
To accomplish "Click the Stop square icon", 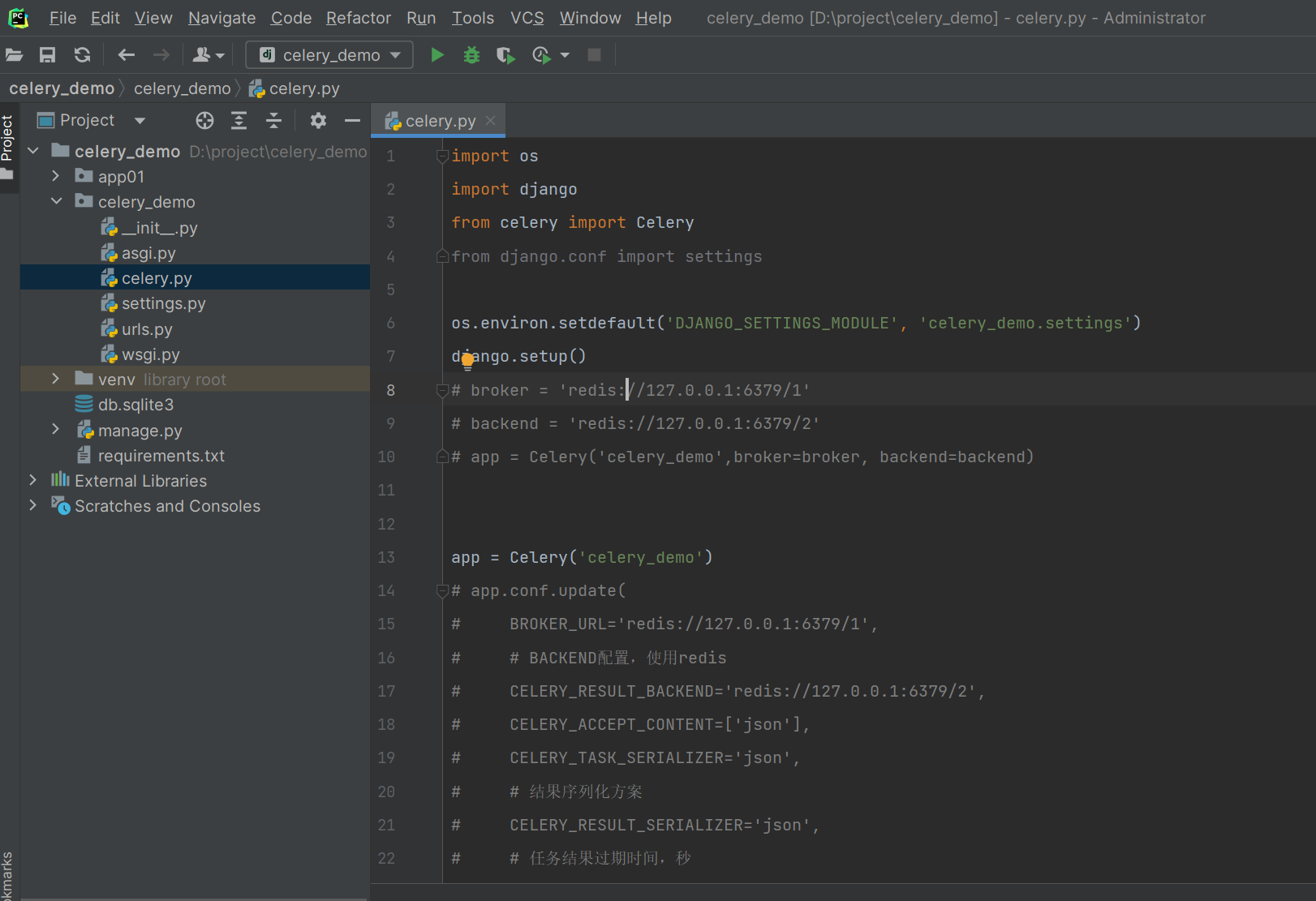I will pyautogui.click(x=595, y=55).
